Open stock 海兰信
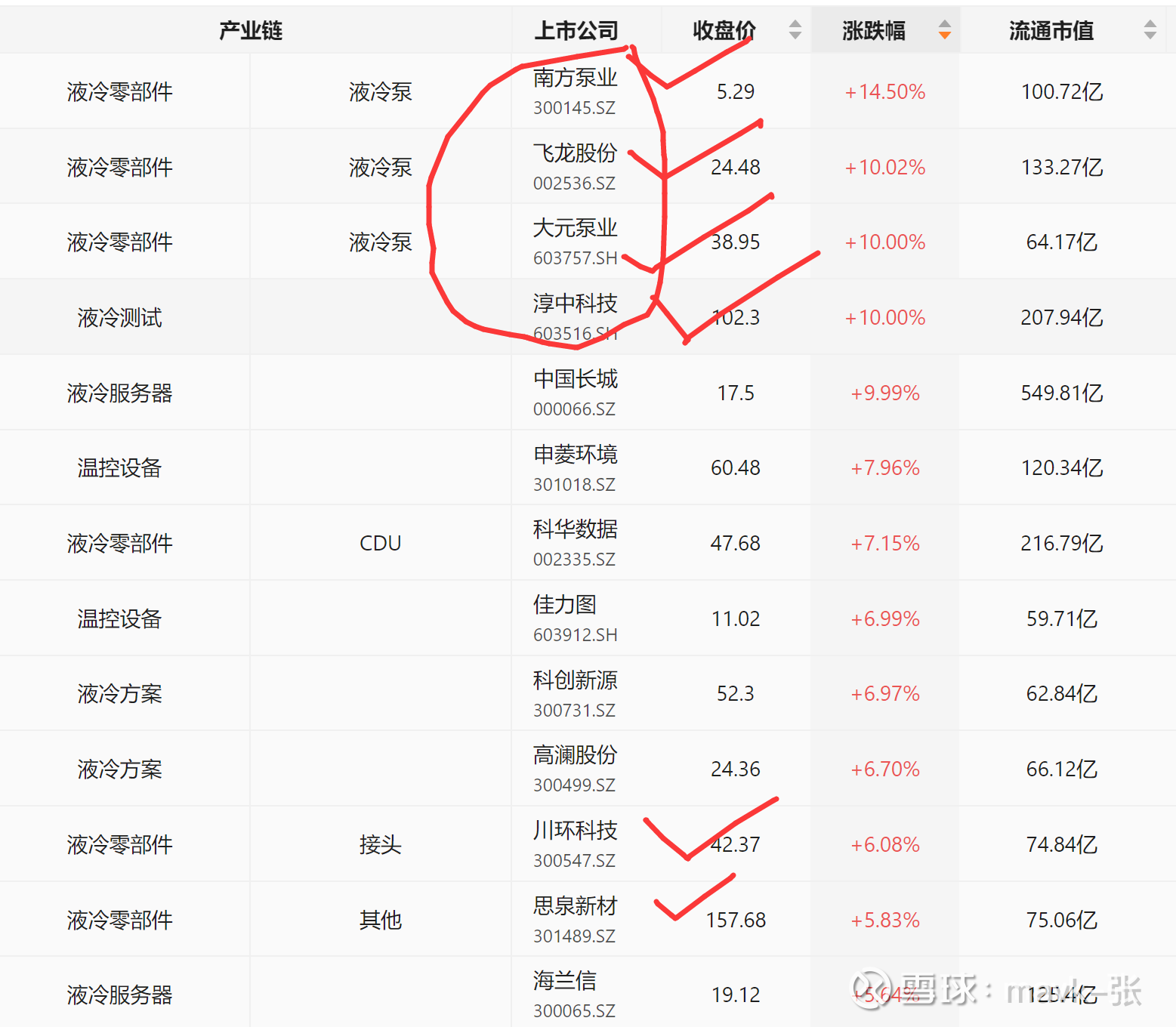The height and width of the screenshot is (1027, 1176). pyautogui.click(x=565, y=981)
